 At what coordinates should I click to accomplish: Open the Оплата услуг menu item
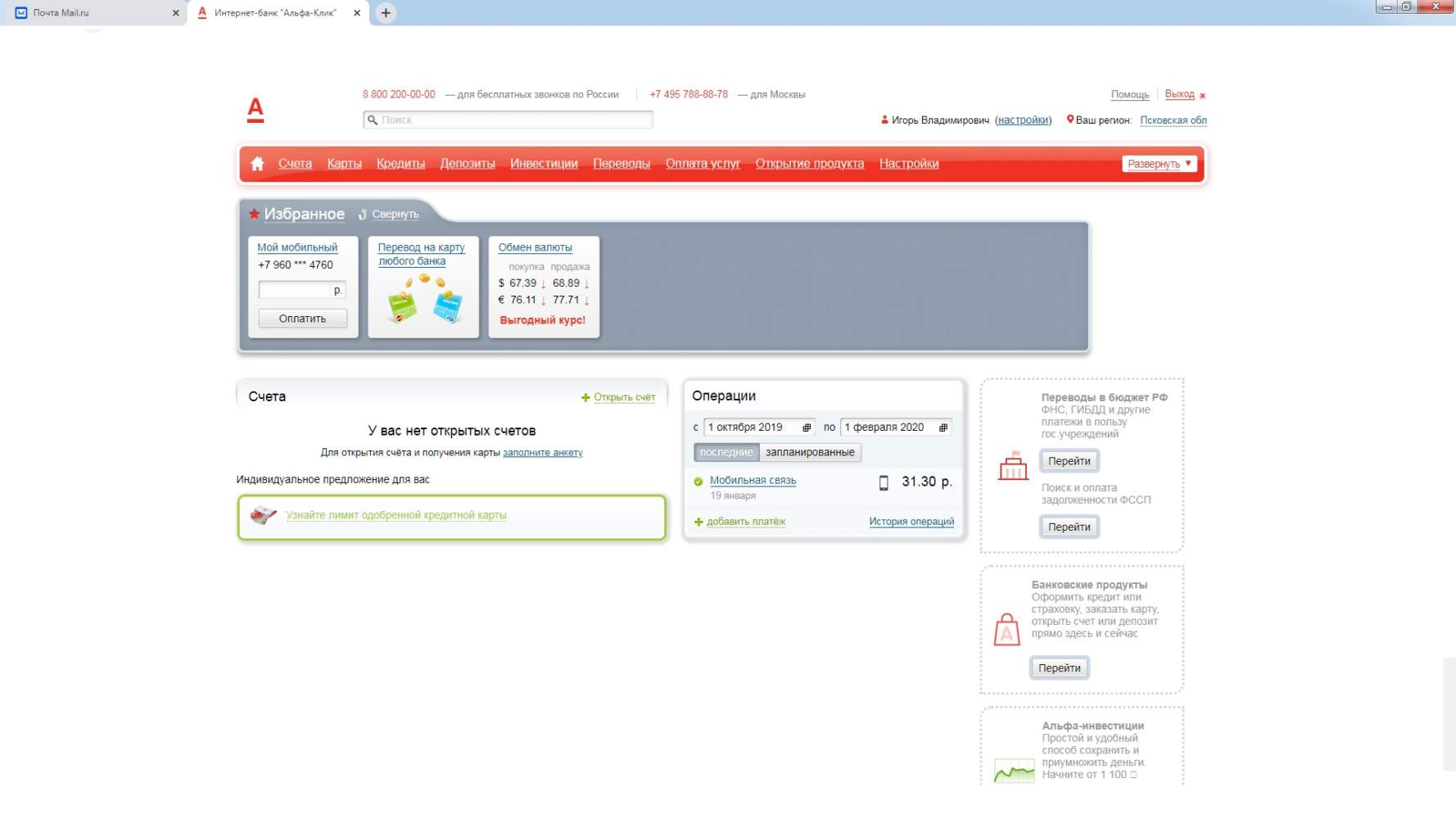coord(703,164)
